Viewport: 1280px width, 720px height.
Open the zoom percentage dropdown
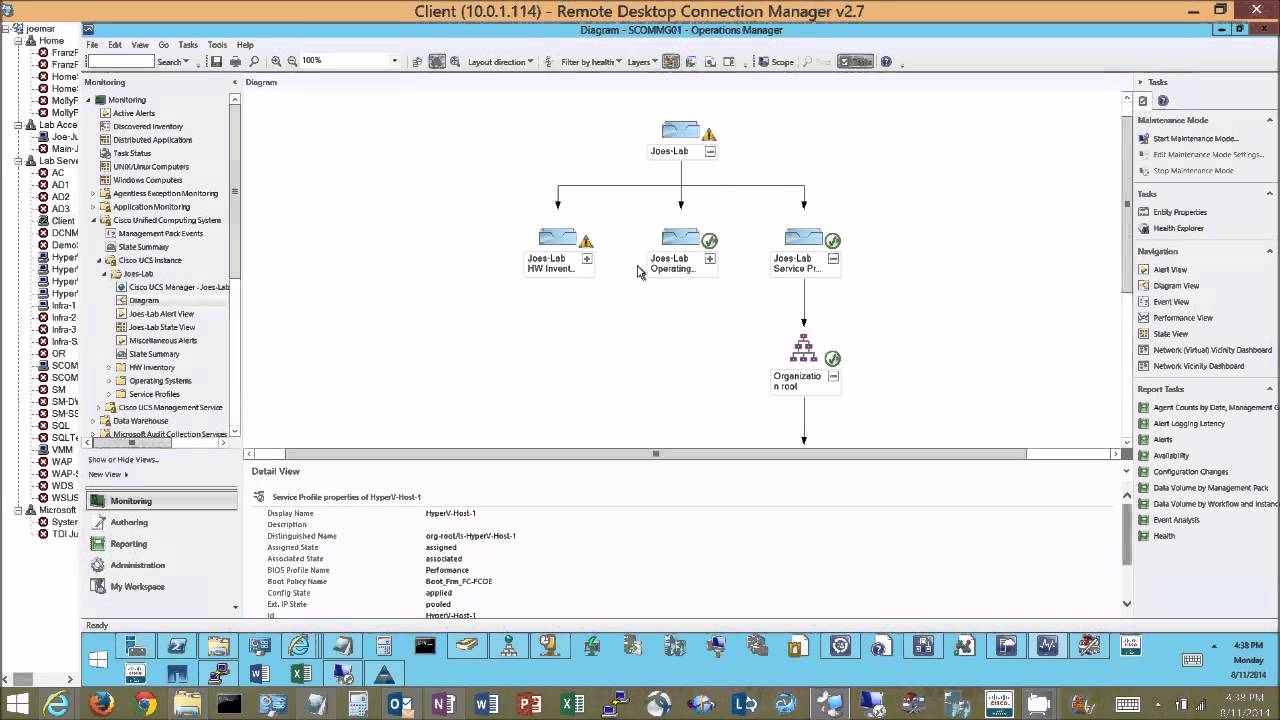coord(394,62)
